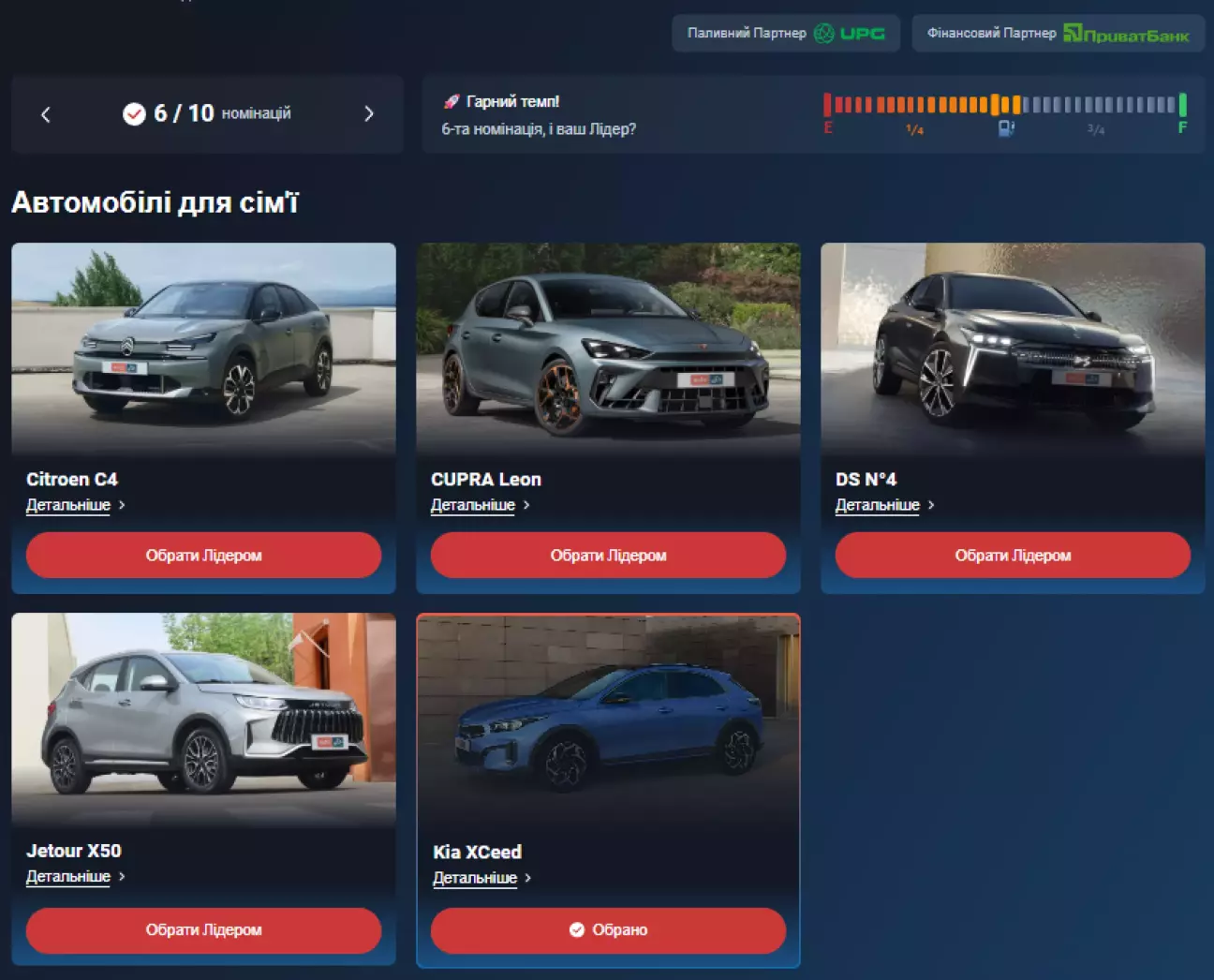
Task: Go to next nomination arrow
Action: coord(368,113)
